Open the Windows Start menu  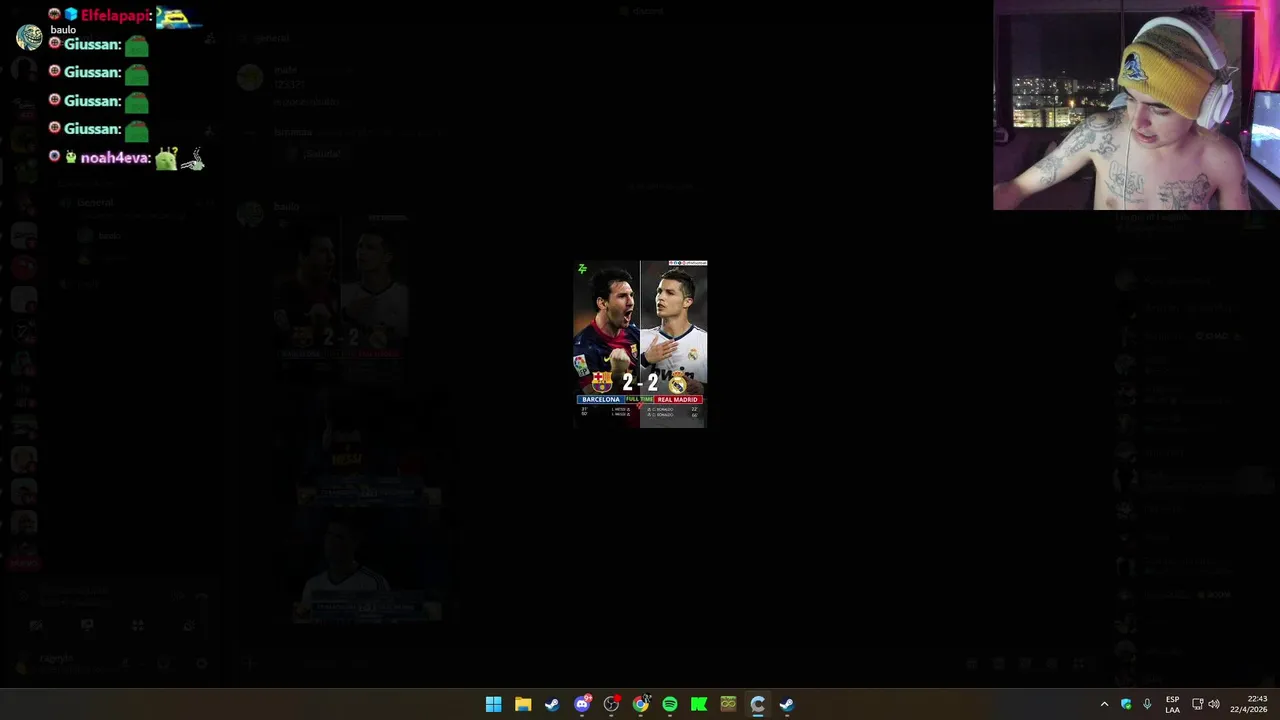(493, 704)
